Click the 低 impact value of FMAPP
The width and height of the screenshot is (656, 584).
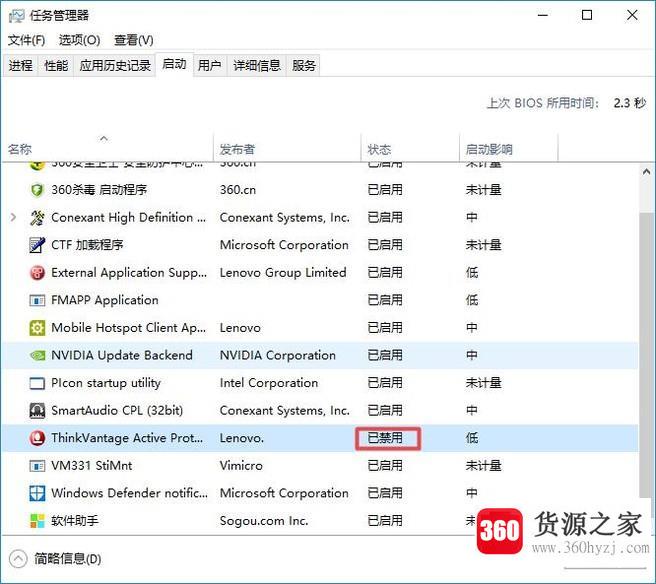click(x=472, y=300)
